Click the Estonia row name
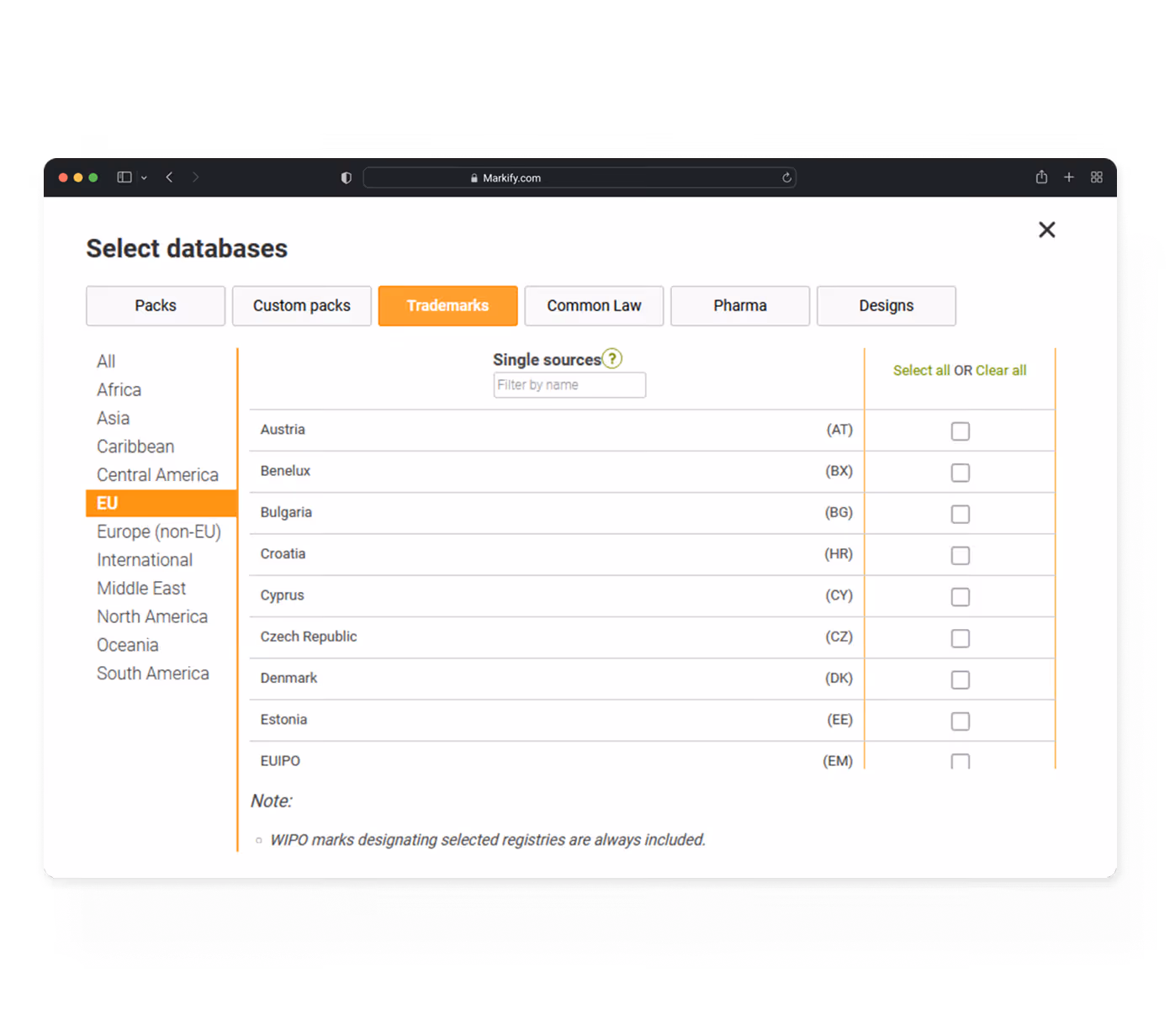This screenshot has height=1036, width=1175. pos(283,720)
